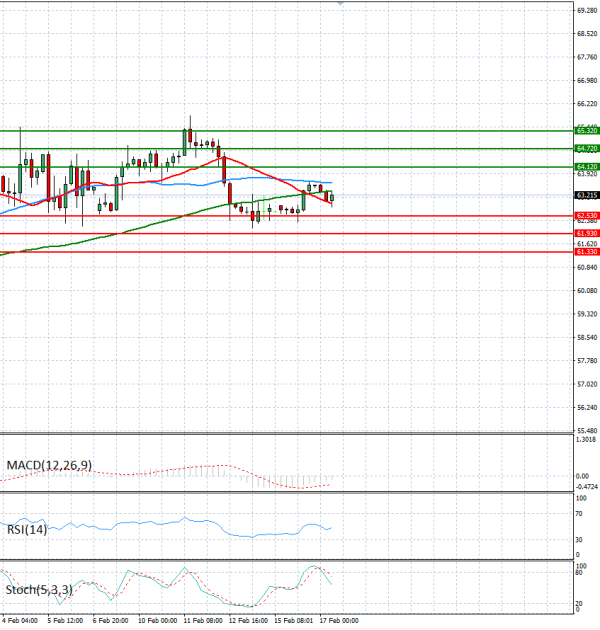
Task: Click the 62.530 red support price tag
Action: [587, 215]
